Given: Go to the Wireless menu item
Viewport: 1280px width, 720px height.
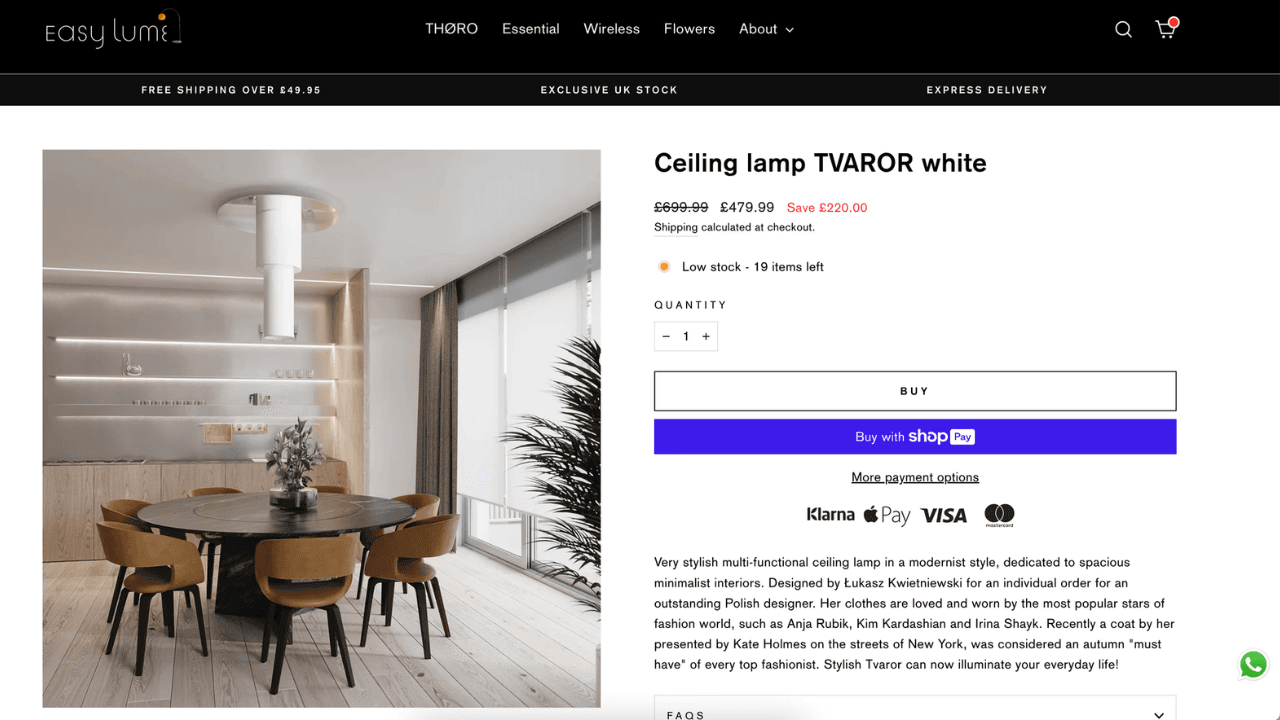Looking at the screenshot, I should tap(611, 29).
